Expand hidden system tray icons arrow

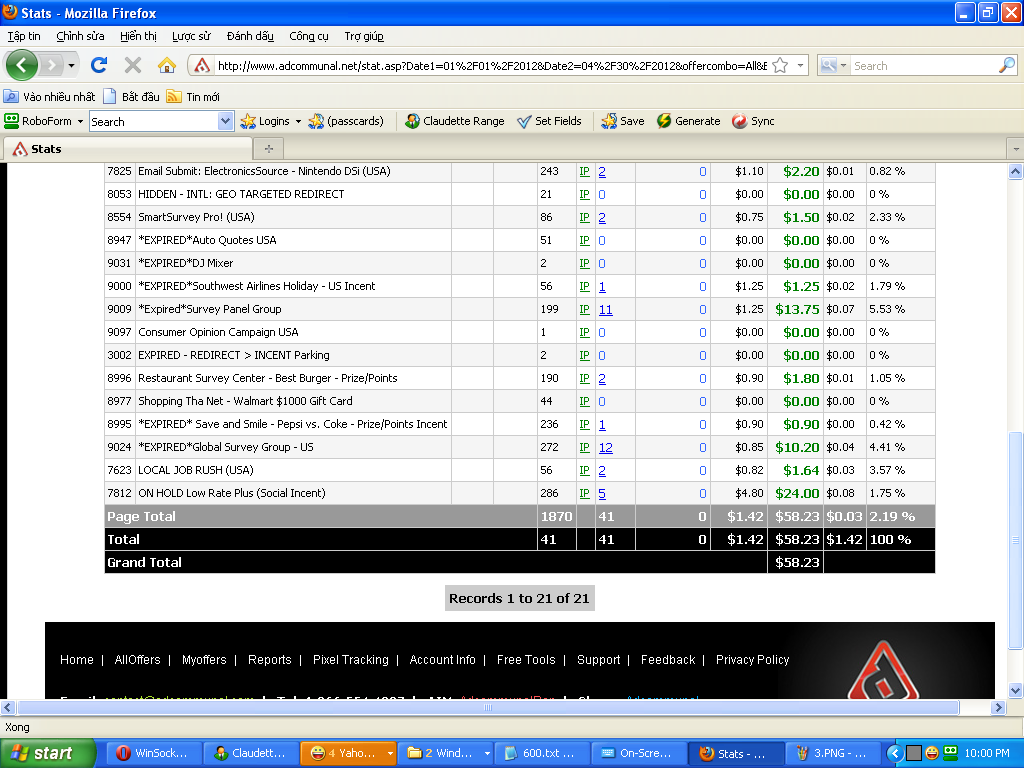pyautogui.click(x=894, y=753)
